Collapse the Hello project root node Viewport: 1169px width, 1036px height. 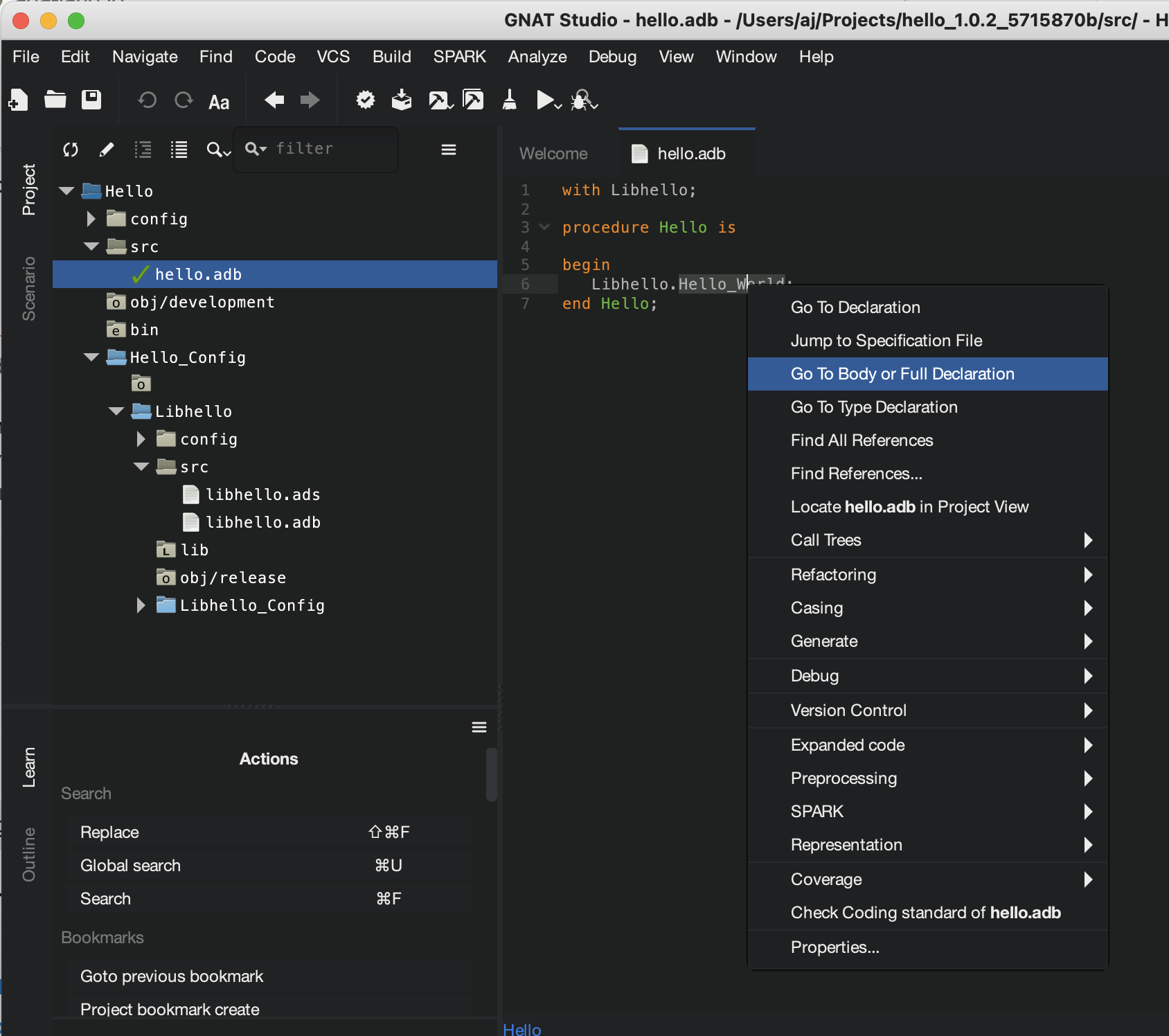pos(66,191)
